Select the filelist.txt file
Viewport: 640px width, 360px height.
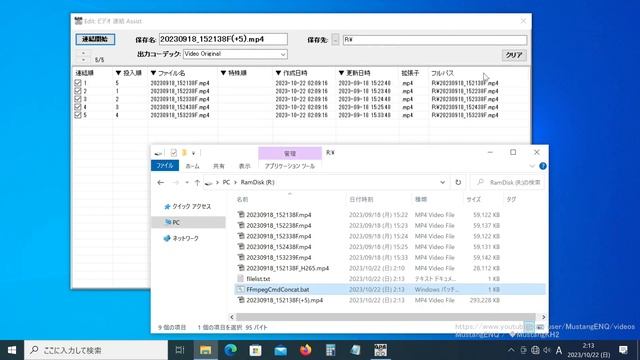[x=254, y=279]
